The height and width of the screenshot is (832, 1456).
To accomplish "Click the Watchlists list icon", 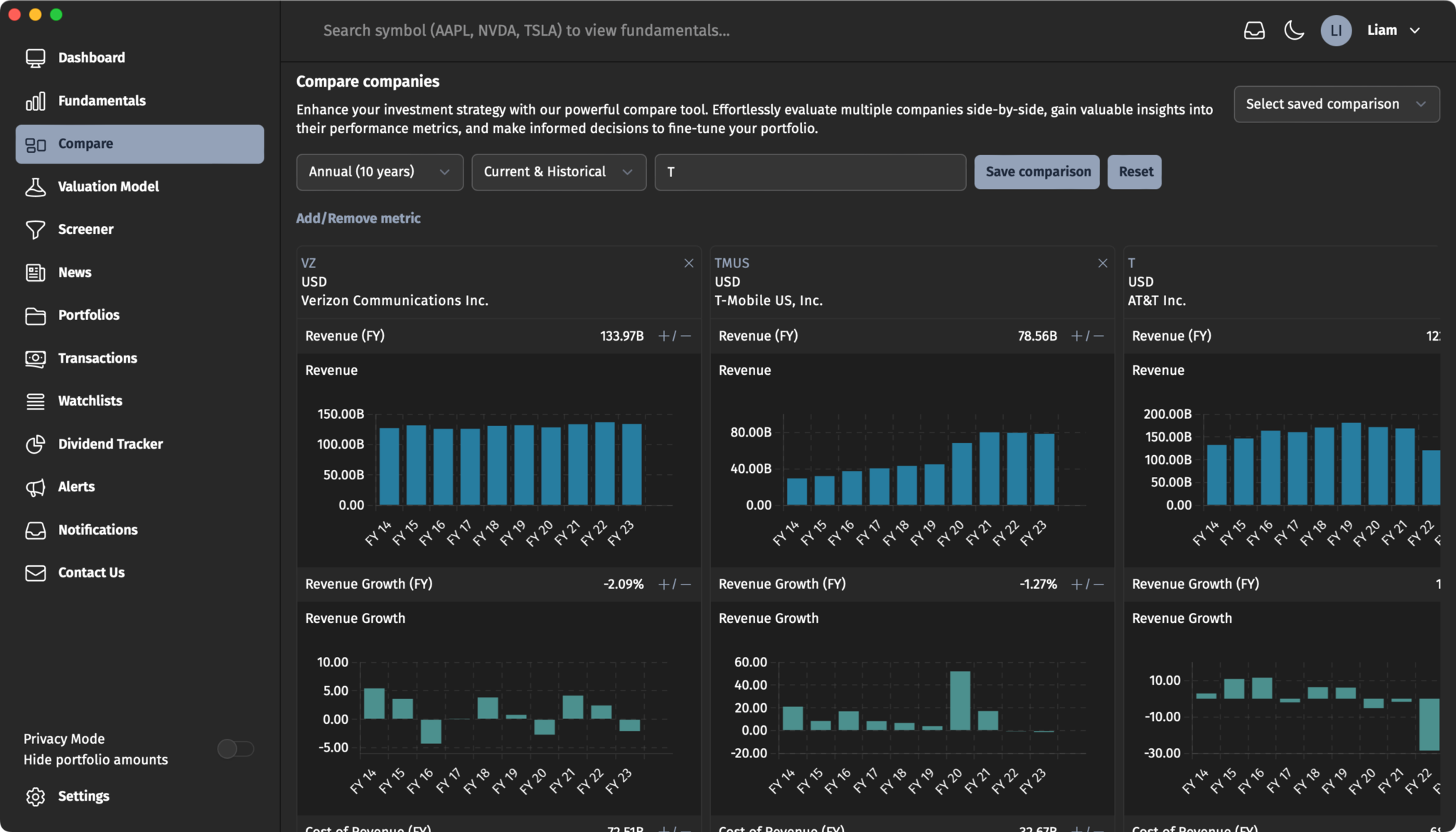I will click(36, 401).
